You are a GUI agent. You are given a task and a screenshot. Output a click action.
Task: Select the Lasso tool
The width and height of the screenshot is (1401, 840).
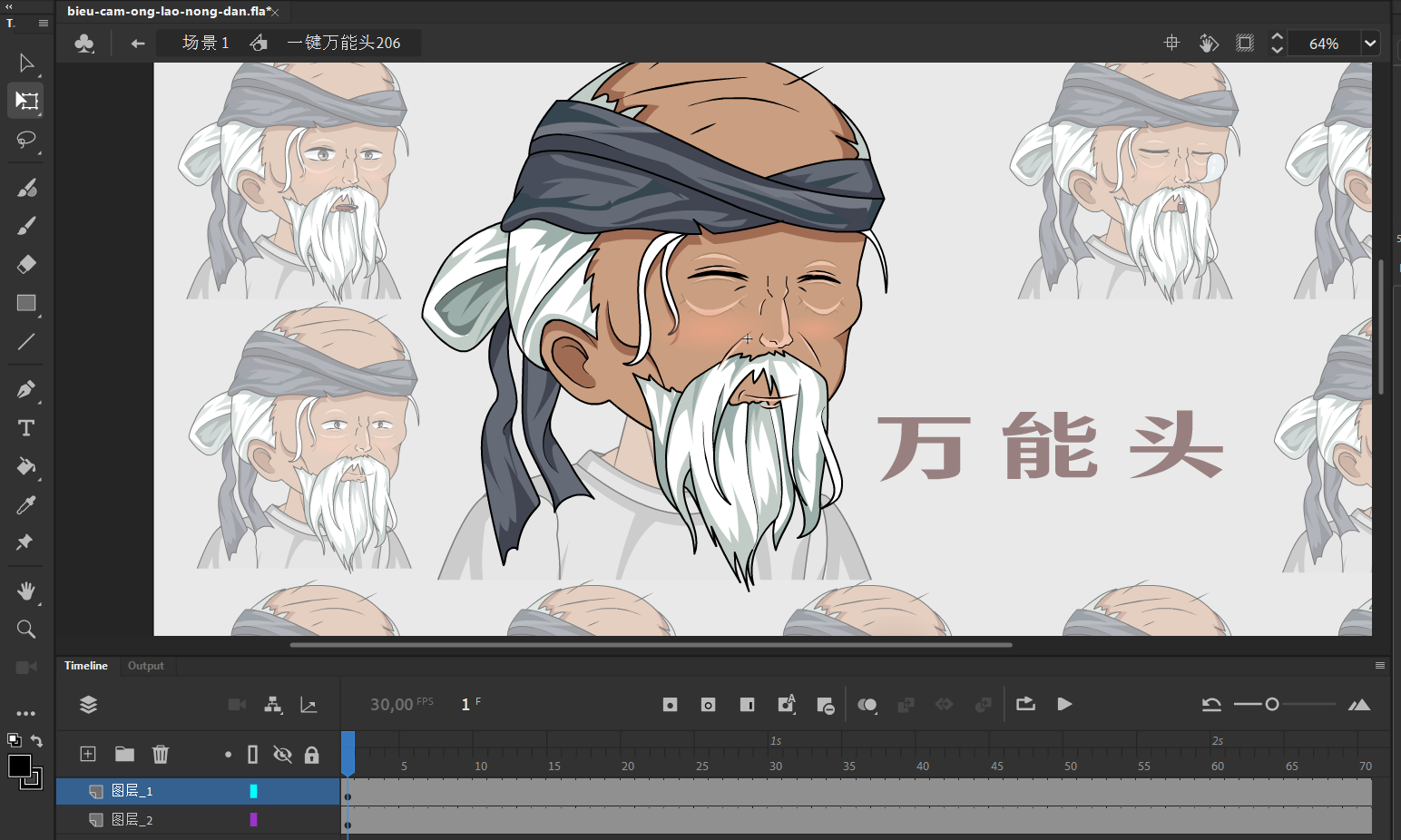[25, 140]
